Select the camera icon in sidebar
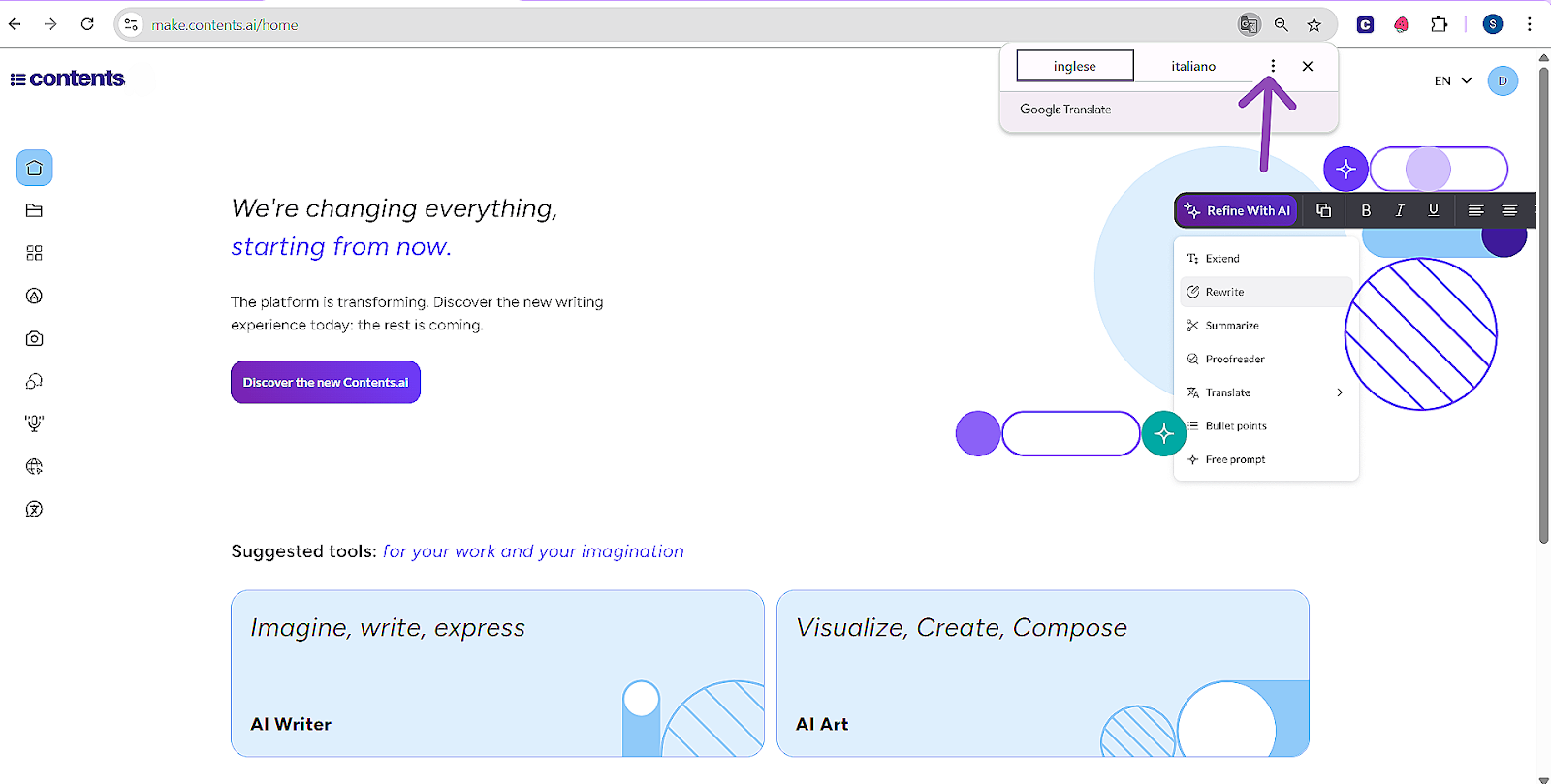1551x784 pixels. pyautogui.click(x=34, y=338)
